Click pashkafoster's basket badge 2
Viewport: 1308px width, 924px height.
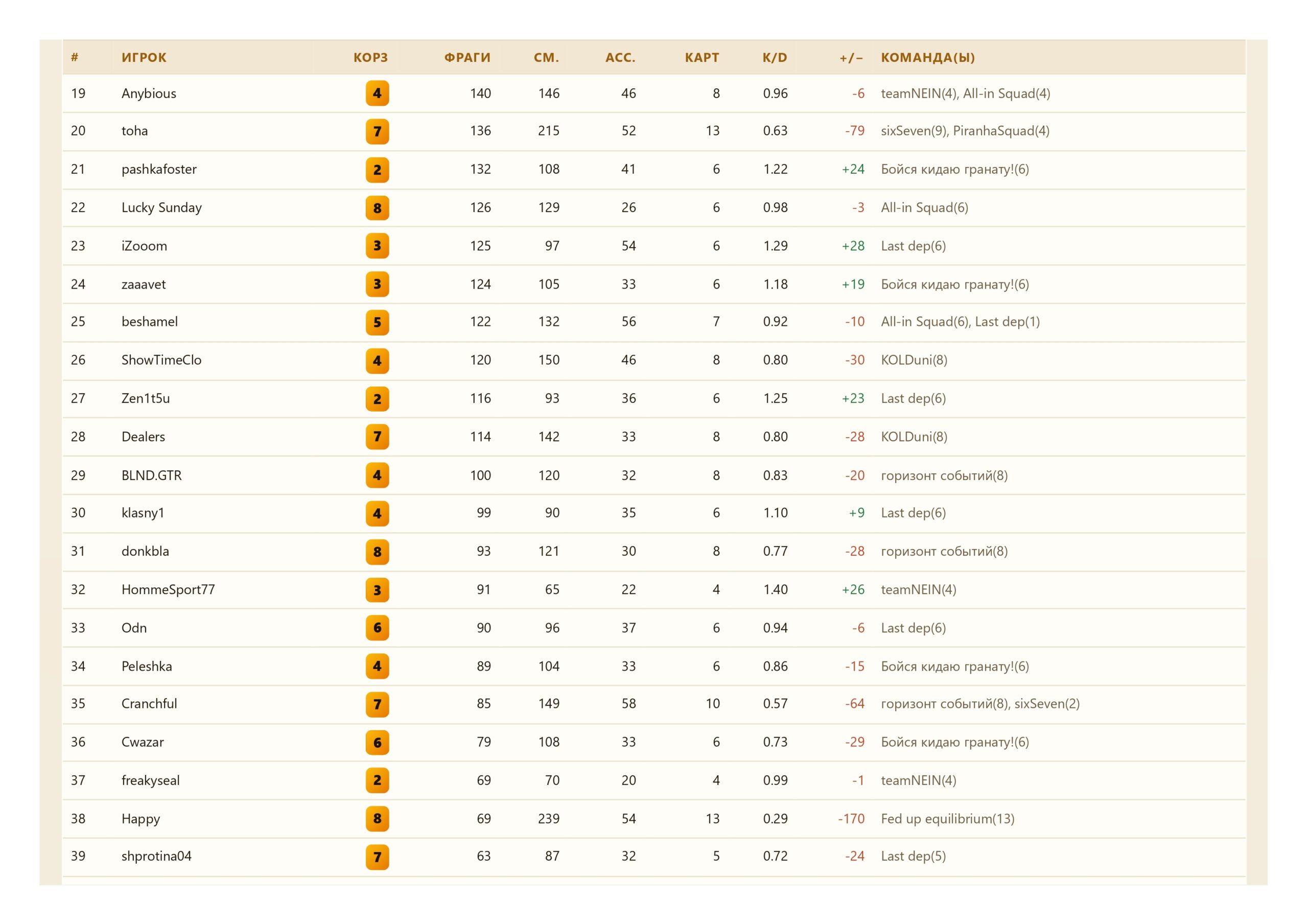[x=377, y=170]
